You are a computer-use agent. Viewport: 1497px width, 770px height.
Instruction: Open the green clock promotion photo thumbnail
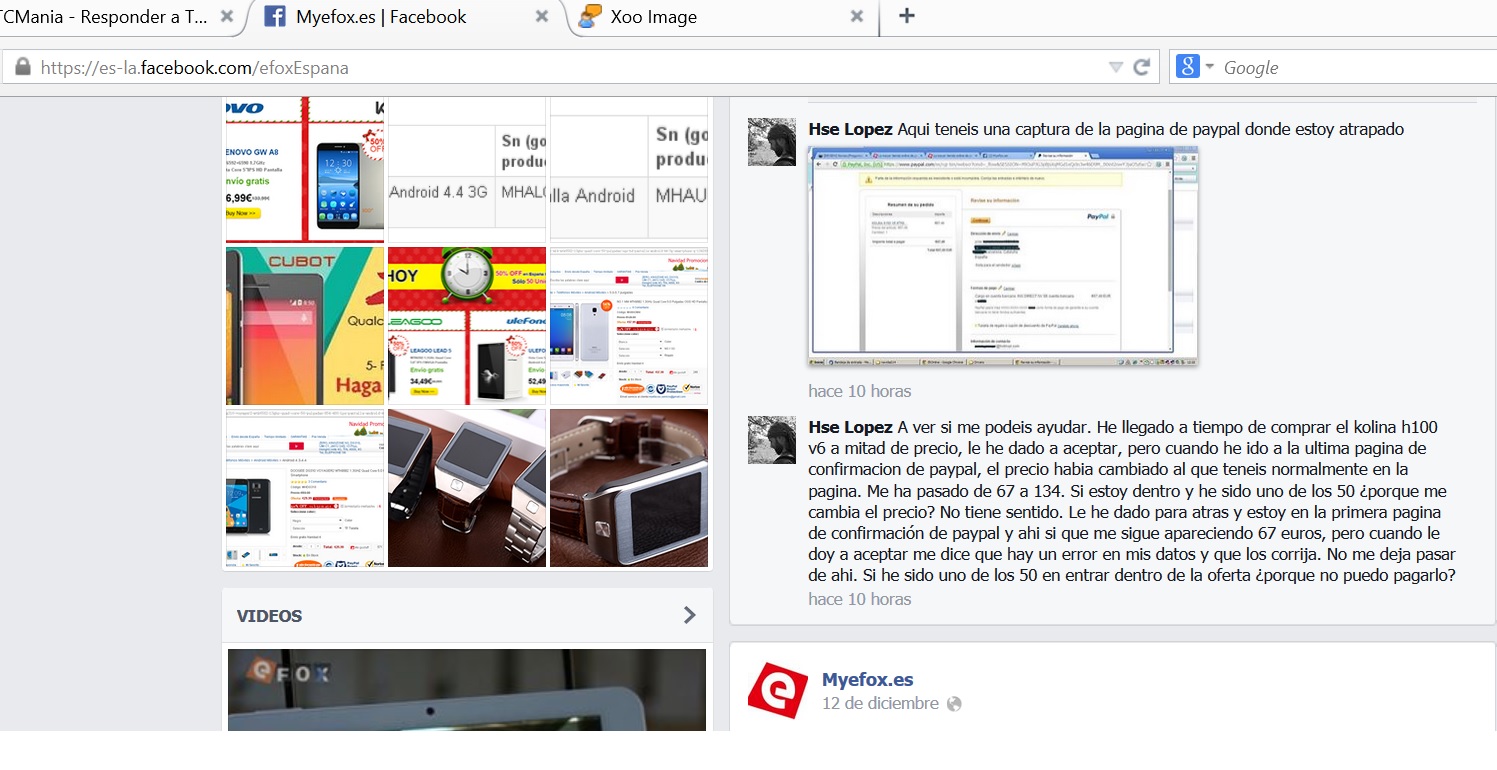(x=467, y=325)
